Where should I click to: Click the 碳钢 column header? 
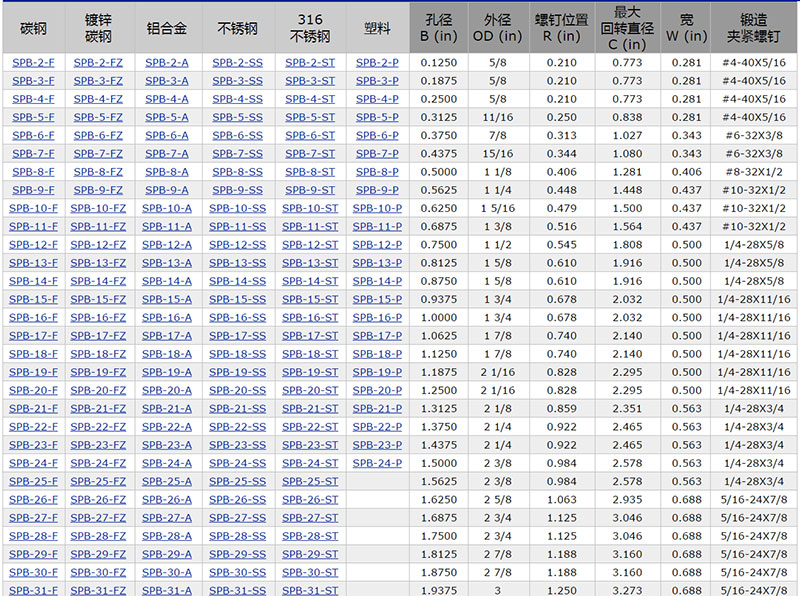[33, 29]
